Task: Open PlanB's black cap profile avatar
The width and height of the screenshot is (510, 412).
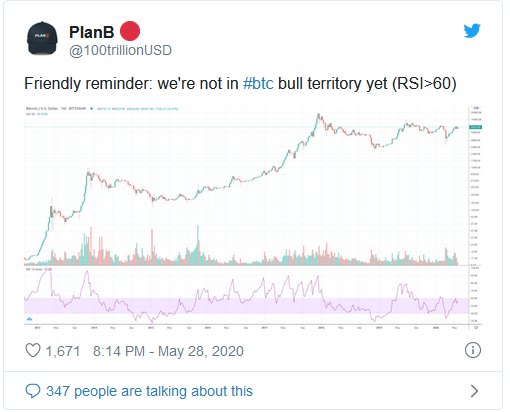Action: (x=42, y=38)
